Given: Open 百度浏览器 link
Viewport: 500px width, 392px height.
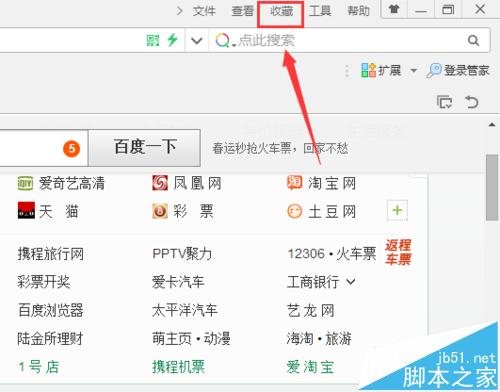Looking at the screenshot, I should click(x=51, y=310).
